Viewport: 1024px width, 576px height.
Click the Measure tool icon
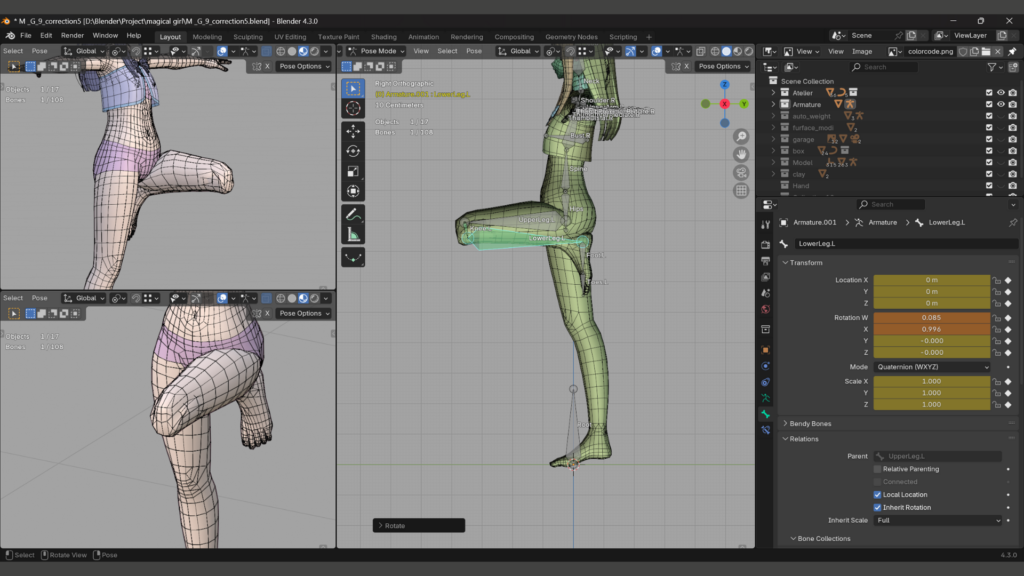(x=353, y=235)
